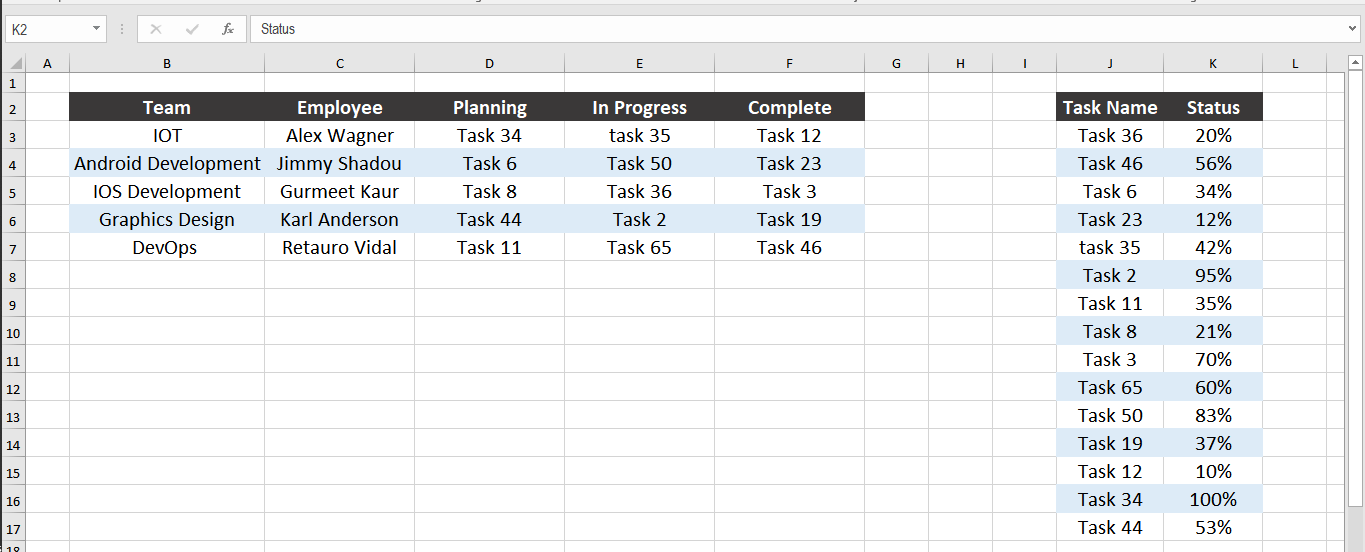
Task: Click the In Progress header cell
Action: (640, 108)
